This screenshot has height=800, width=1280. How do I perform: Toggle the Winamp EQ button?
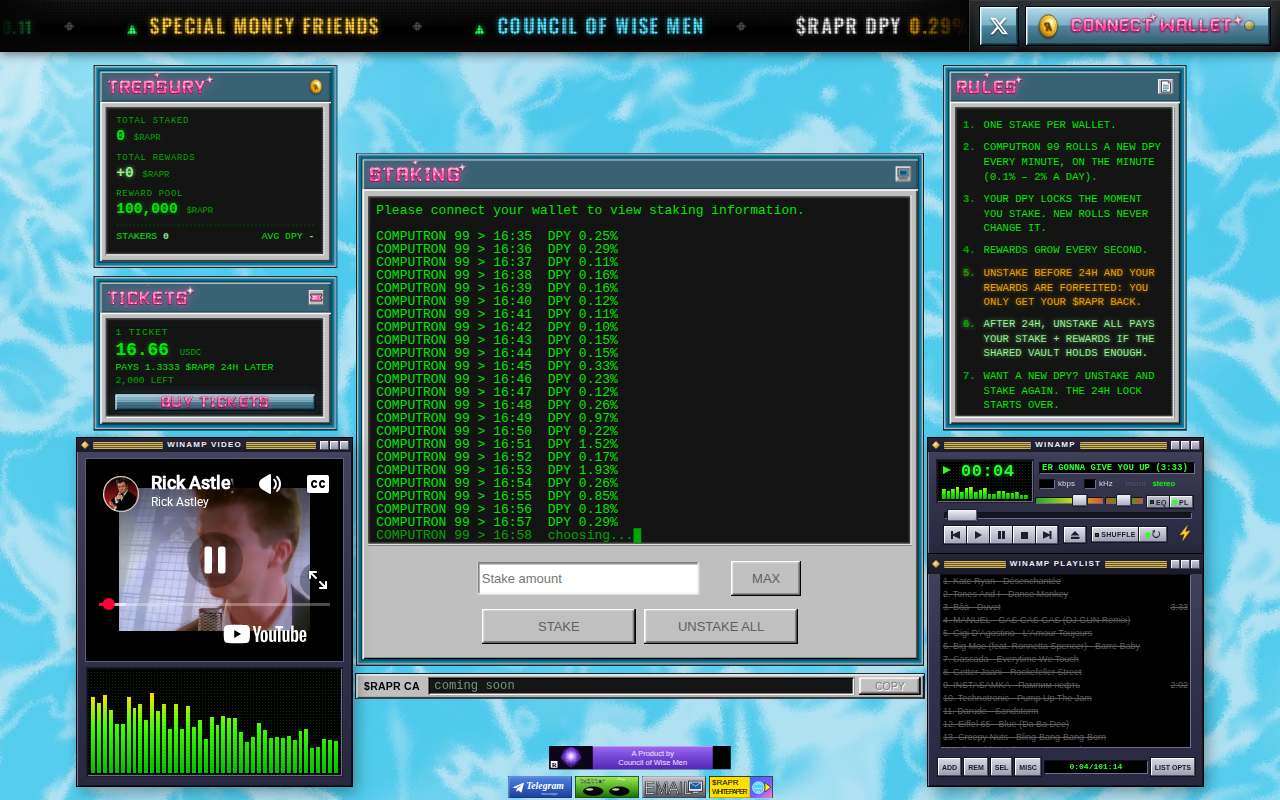pyautogui.click(x=1158, y=502)
